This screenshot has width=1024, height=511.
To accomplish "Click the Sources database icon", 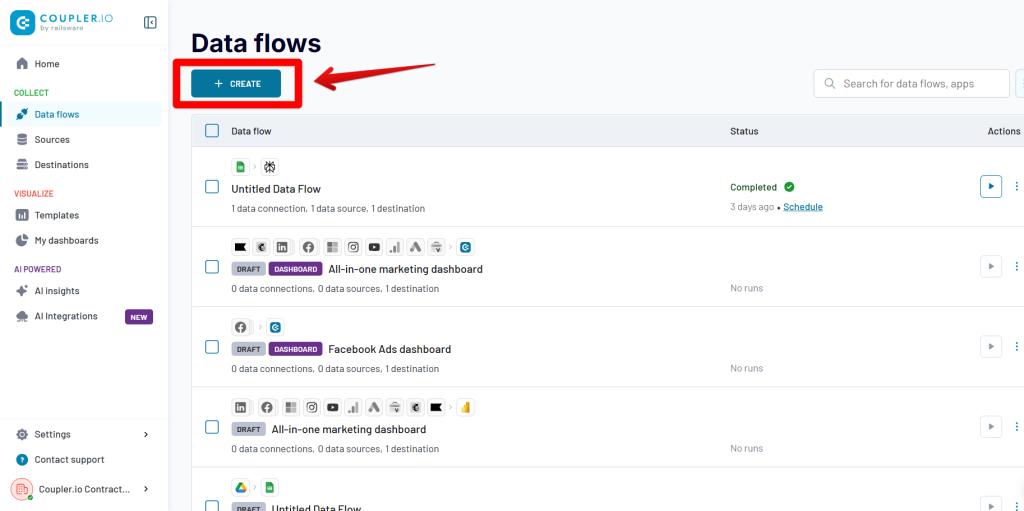I will pyautogui.click(x=22, y=139).
